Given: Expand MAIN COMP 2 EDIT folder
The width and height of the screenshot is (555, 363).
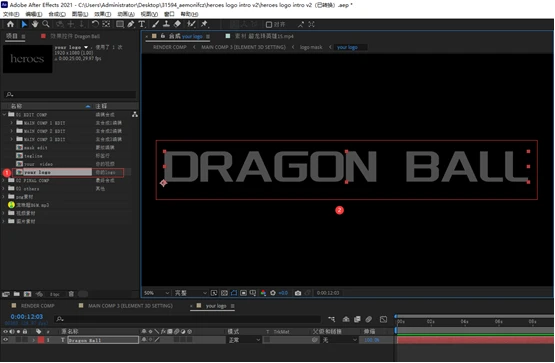Looking at the screenshot, I should [x=11, y=131].
